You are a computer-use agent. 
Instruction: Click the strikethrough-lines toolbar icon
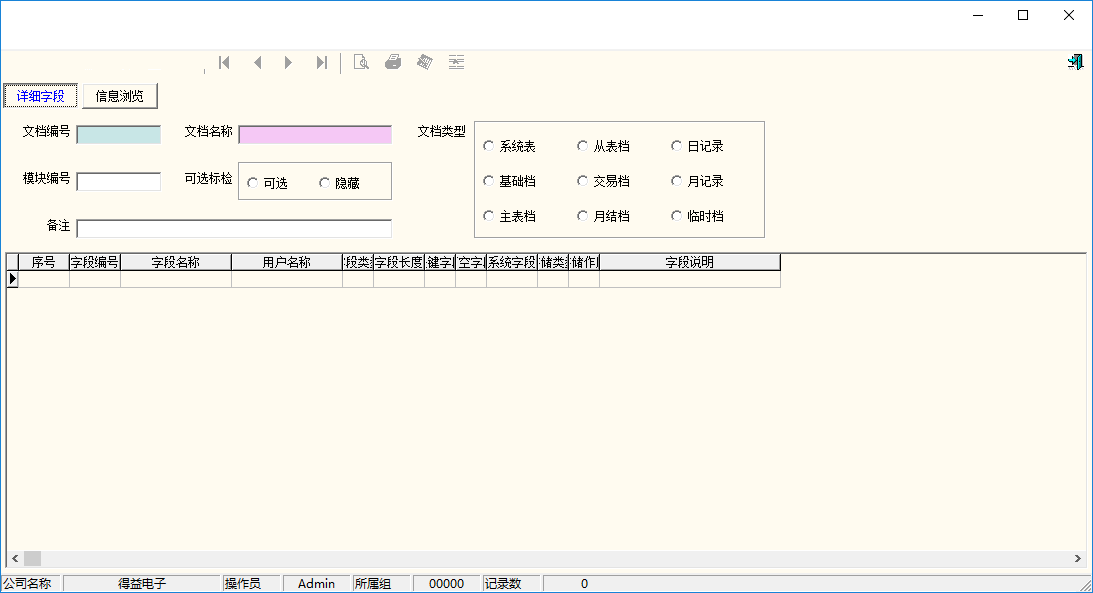point(457,63)
